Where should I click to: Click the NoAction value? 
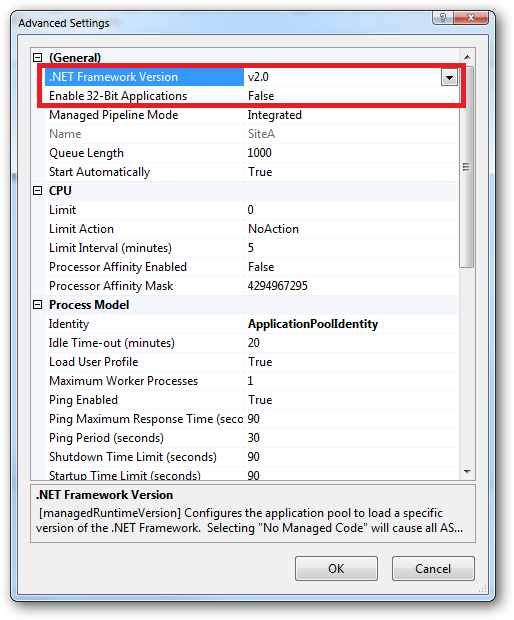pyautogui.click(x=273, y=229)
